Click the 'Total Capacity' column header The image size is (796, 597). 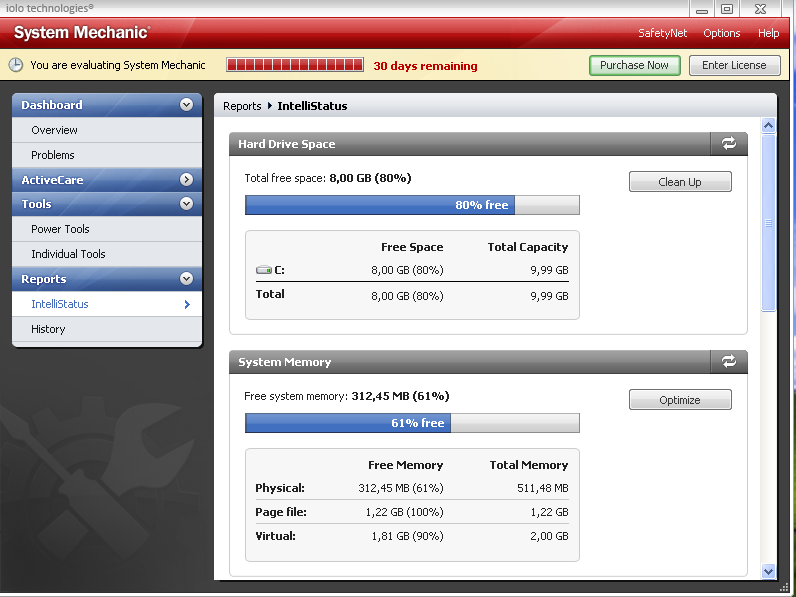(528, 247)
